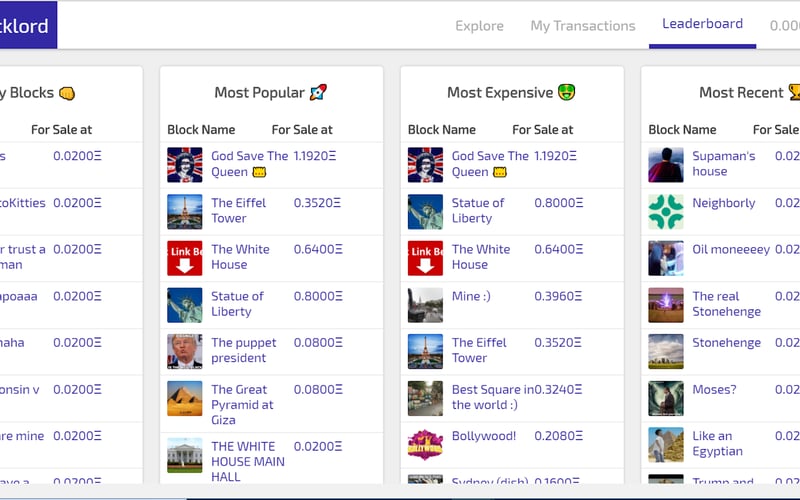Screen dimensions: 800x500
Task: Click God Save The Queen thumbnail in Most Popular
Action: (185, 165)
